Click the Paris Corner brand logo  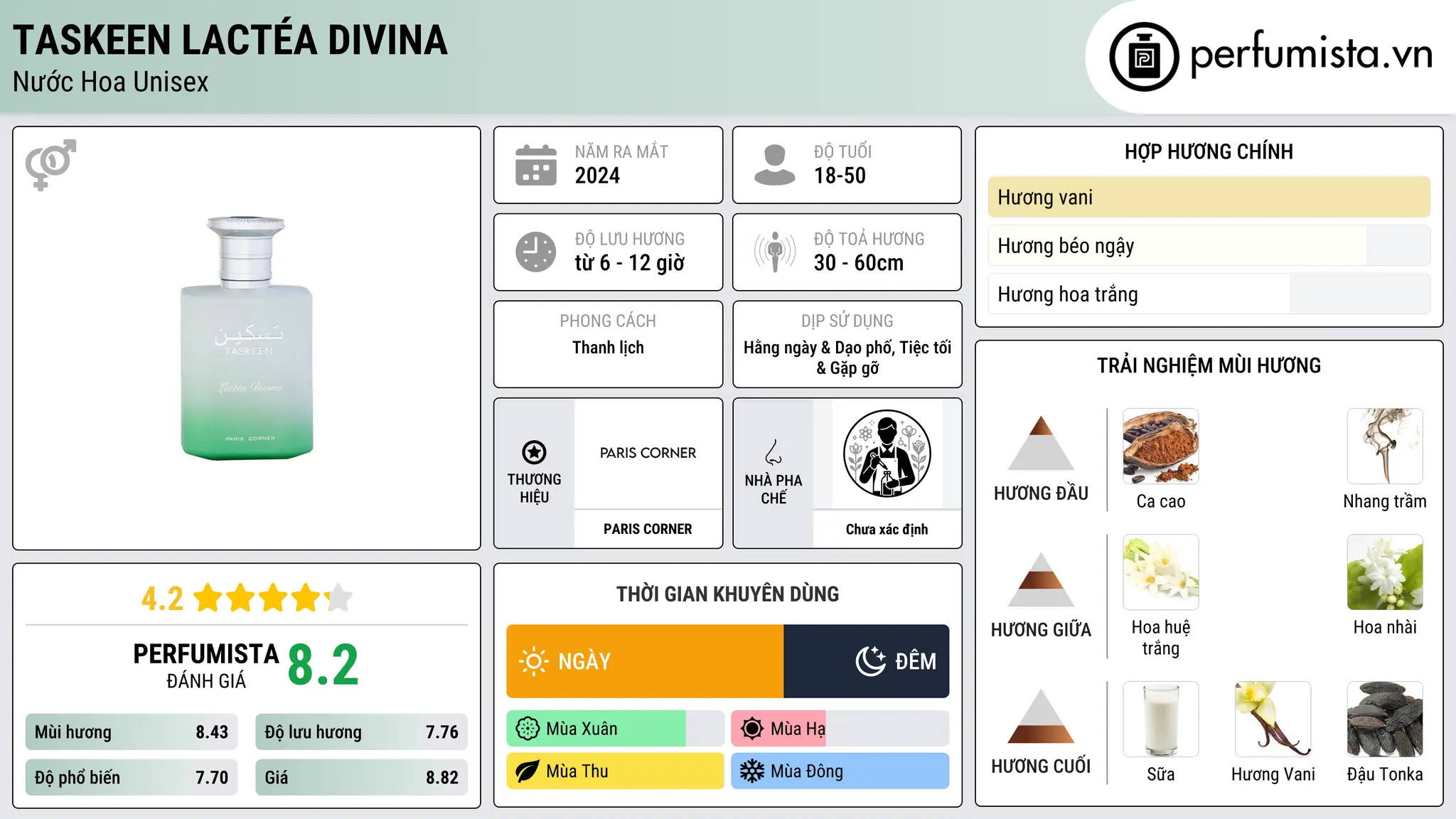648,453
